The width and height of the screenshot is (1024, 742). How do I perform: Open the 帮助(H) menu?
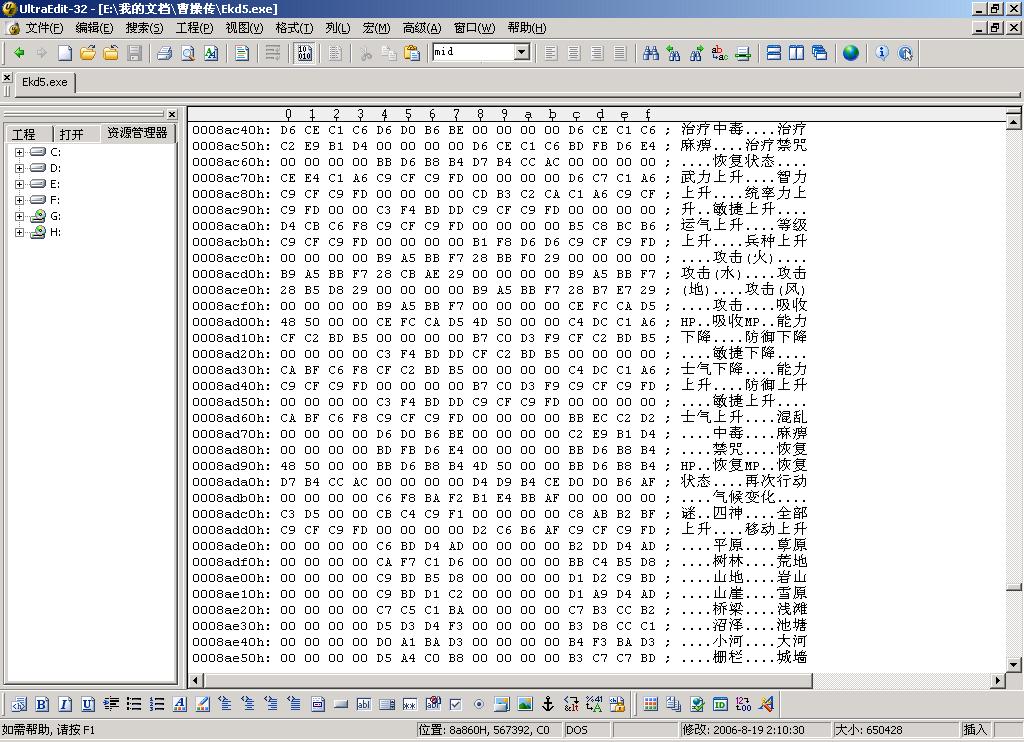[x=526, y=28]
